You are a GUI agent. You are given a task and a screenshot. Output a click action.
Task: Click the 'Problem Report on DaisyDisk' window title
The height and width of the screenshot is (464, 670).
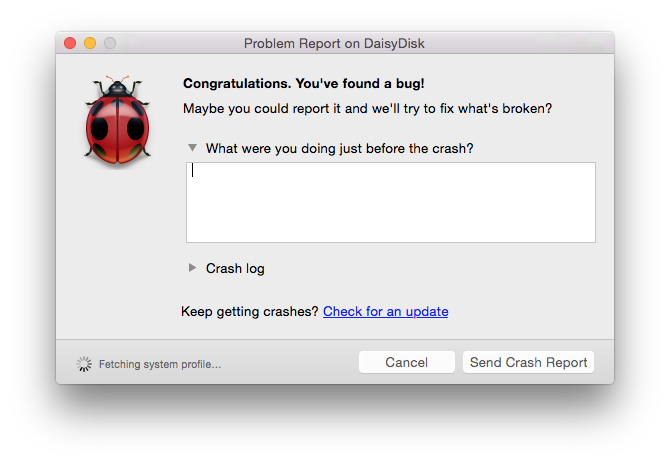click(334, 44)
